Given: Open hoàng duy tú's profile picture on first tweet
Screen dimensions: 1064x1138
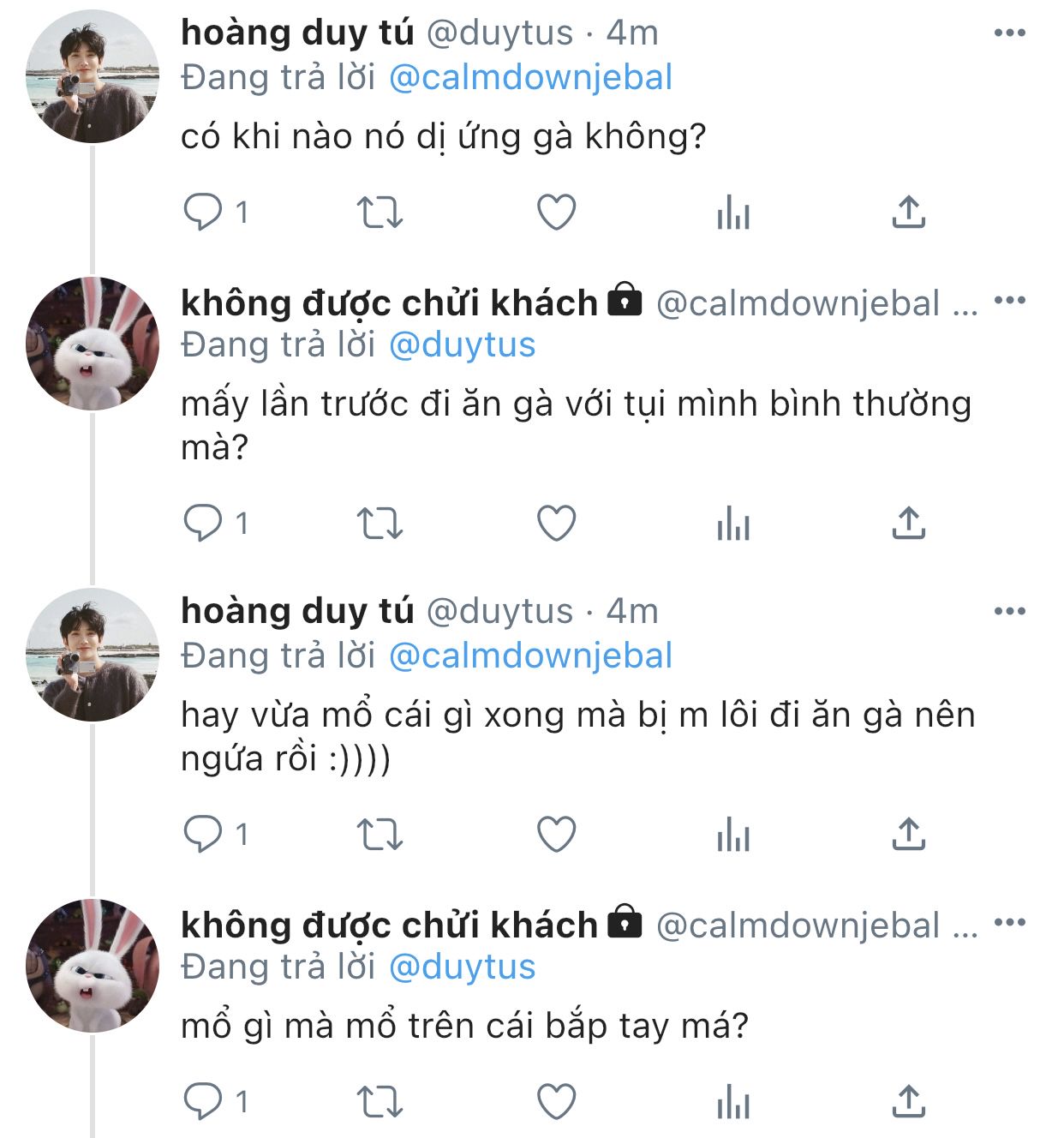Looking at the screenshot, I should 93,77.
